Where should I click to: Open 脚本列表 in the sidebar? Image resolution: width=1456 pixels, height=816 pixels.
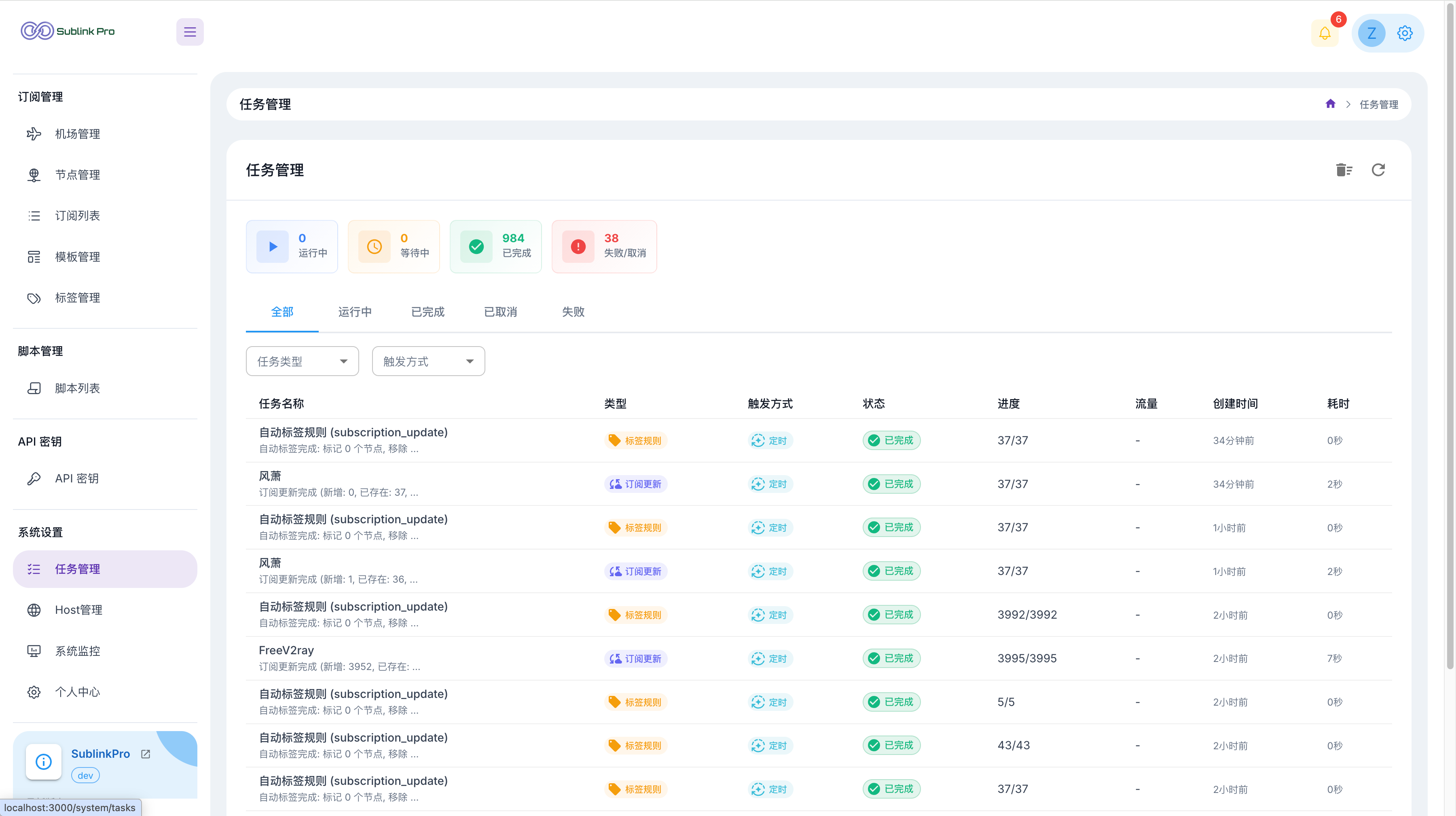(105, 388)
